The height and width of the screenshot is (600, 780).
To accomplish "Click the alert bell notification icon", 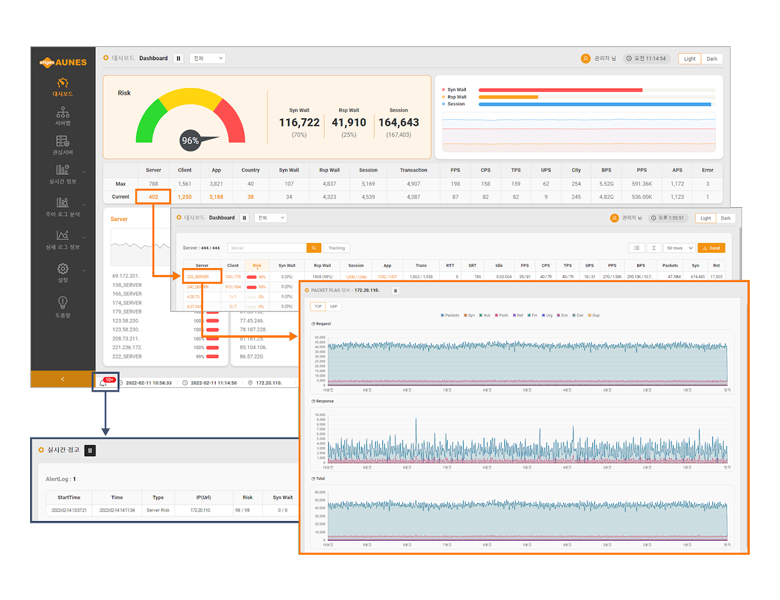I will [x=105, y=383].
